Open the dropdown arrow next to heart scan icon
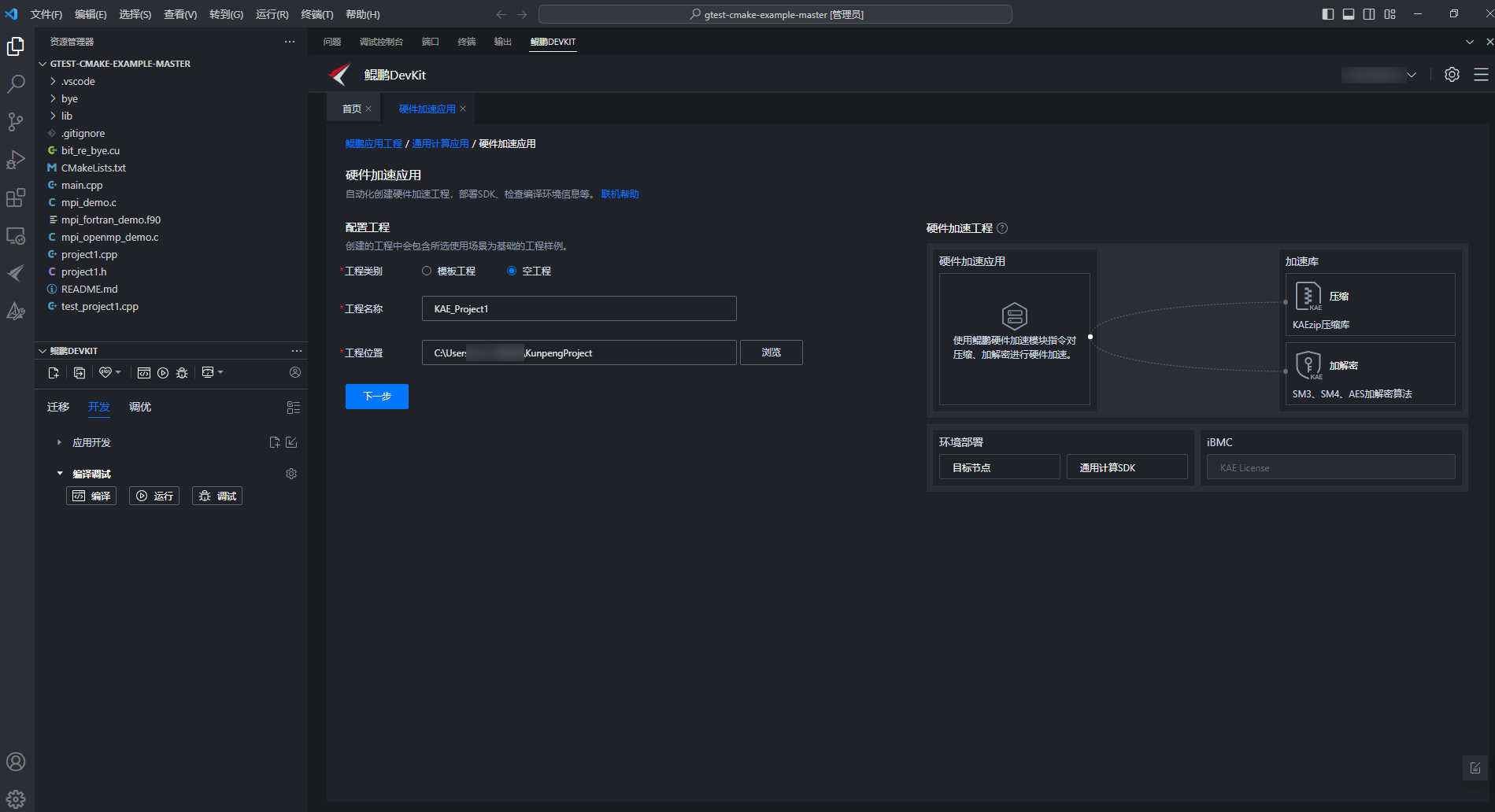The width and height of the screenshot is (1495, 812). (118, 372)
